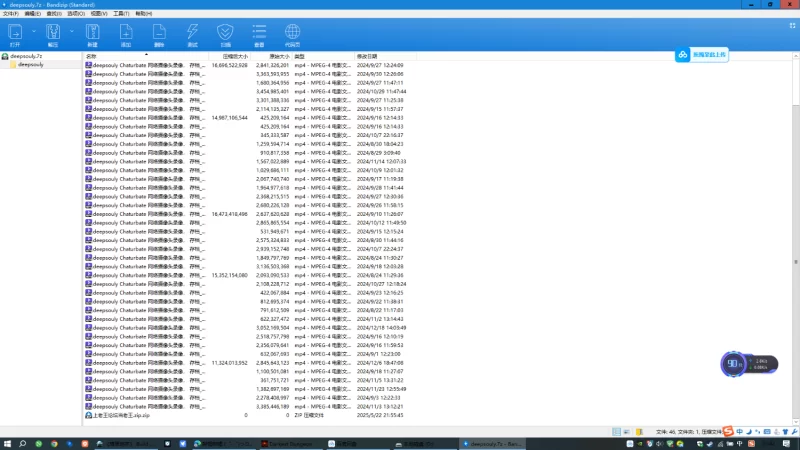Image resolution: width=800 pixels, height=450 pixels.
Task: Click the Sogou input method S icon
Action: (x=728, y=432)
